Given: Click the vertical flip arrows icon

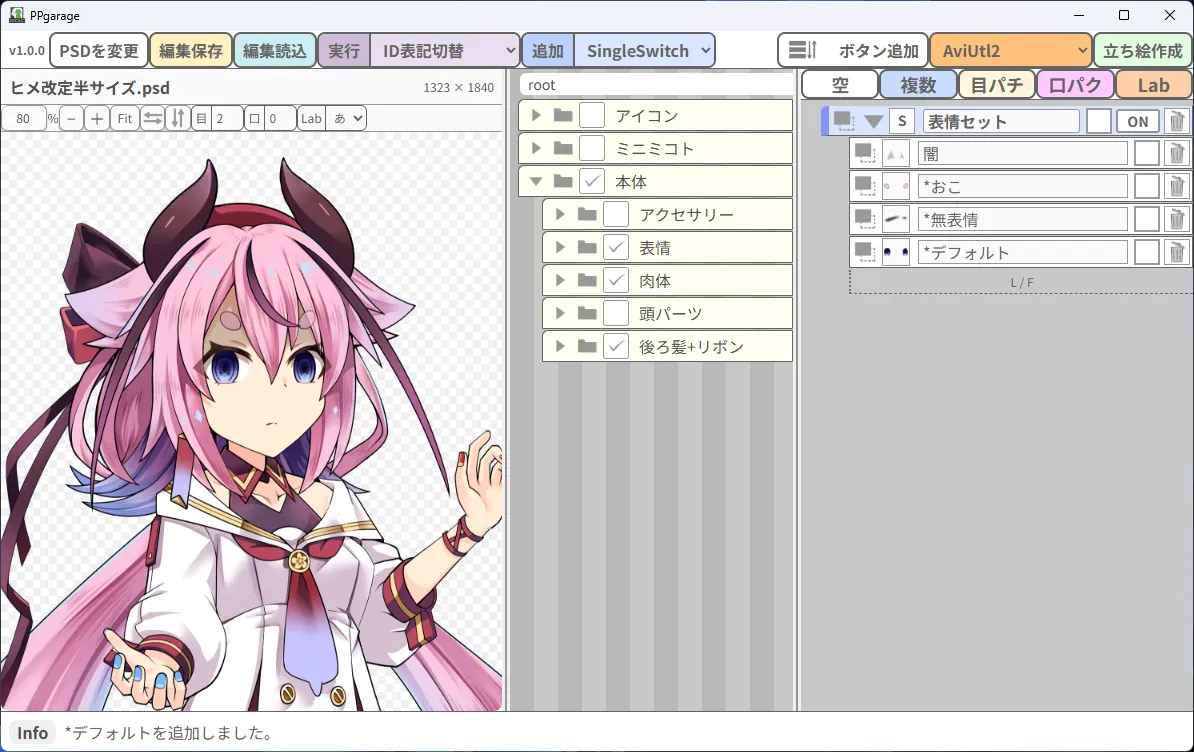Looking at the screenshot, I should pyautogui.click(x=177, y=118).
